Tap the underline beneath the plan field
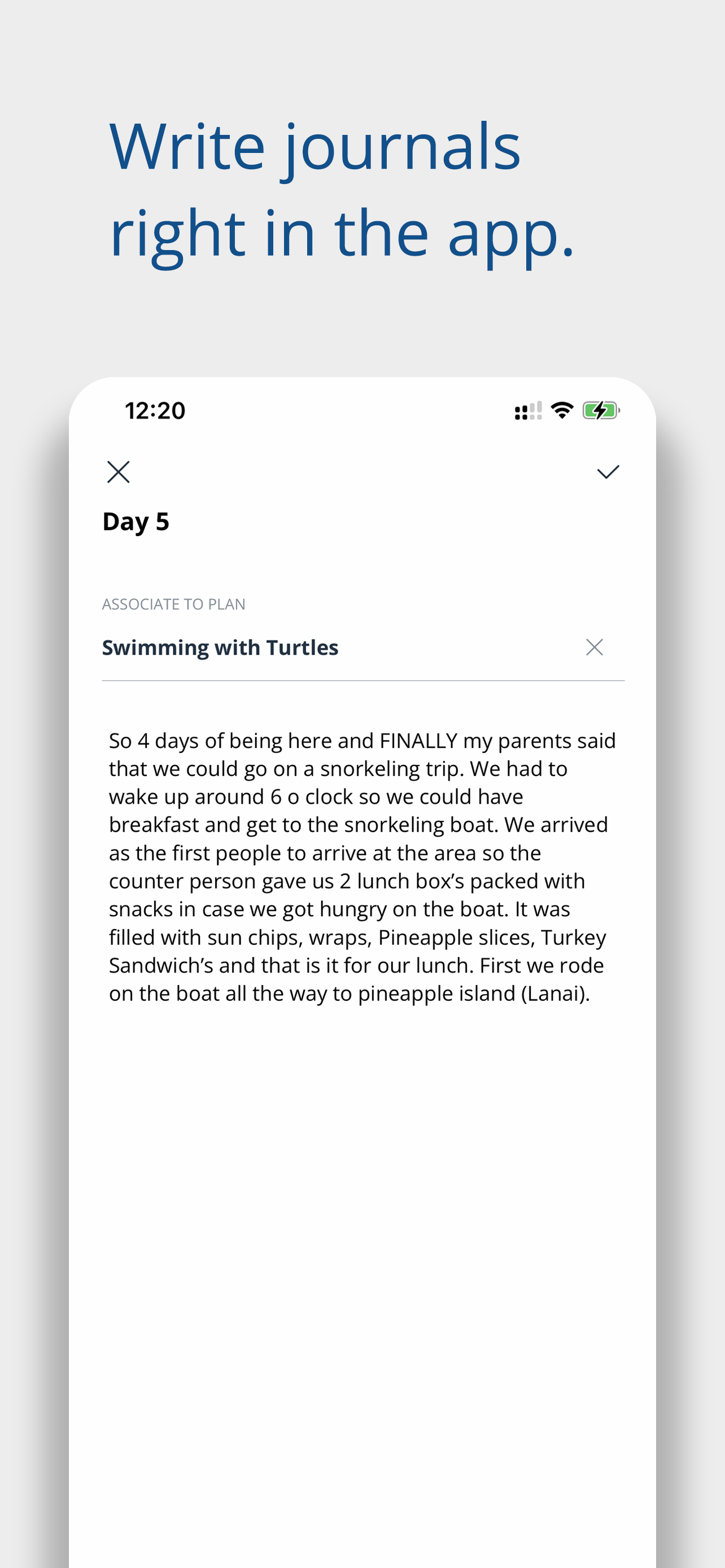This screenshot has height=1568, width=725. point(363,681)
